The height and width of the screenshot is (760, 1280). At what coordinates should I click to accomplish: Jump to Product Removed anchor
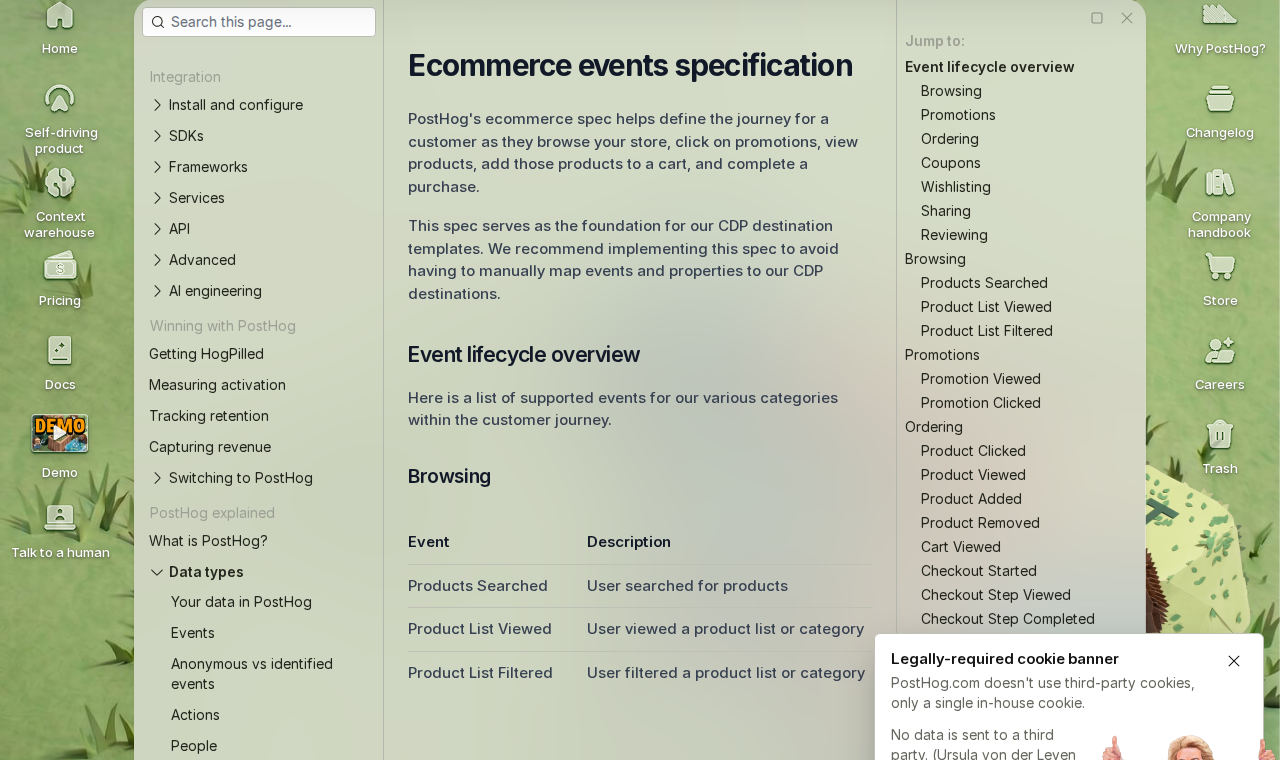[x=980, y=523]
